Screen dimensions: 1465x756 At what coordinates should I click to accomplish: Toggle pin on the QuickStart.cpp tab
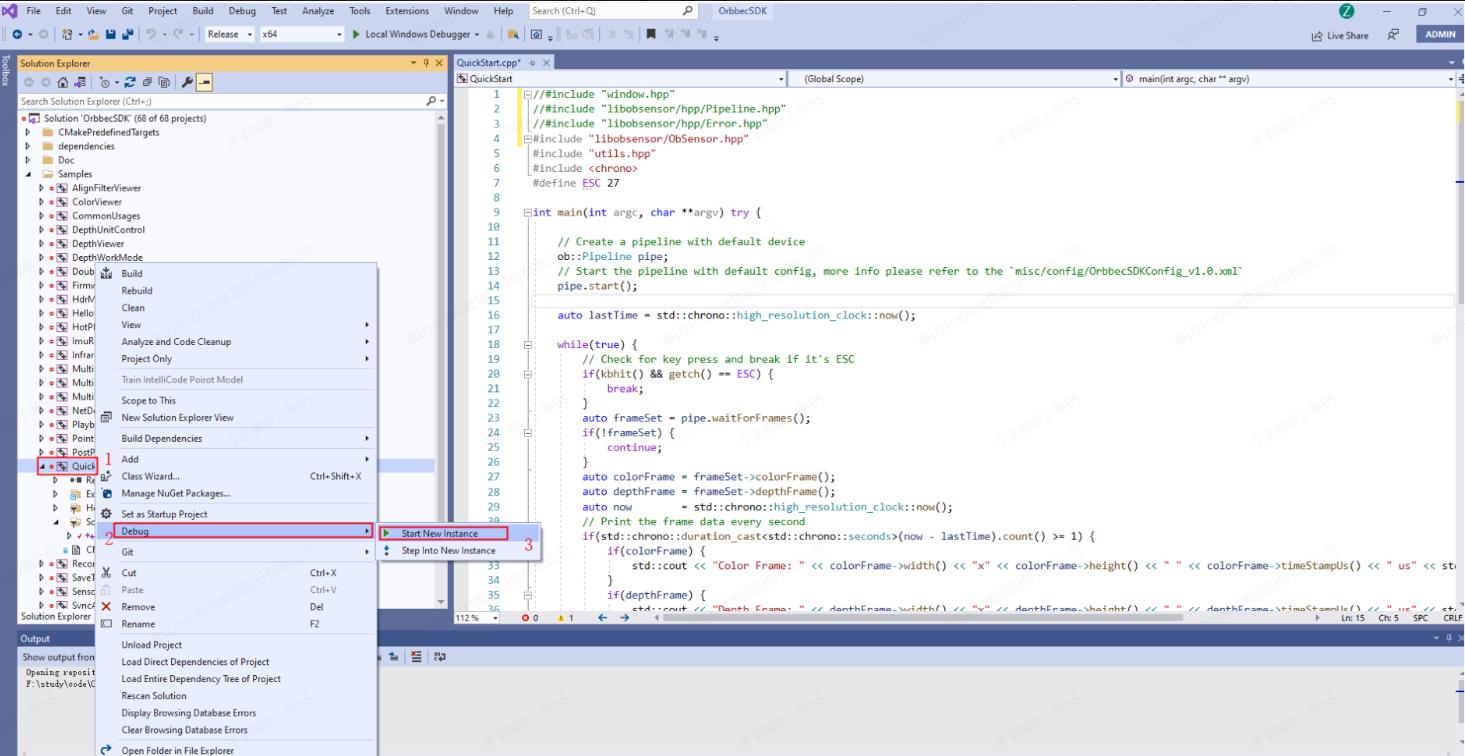click(x=533, y=63)
